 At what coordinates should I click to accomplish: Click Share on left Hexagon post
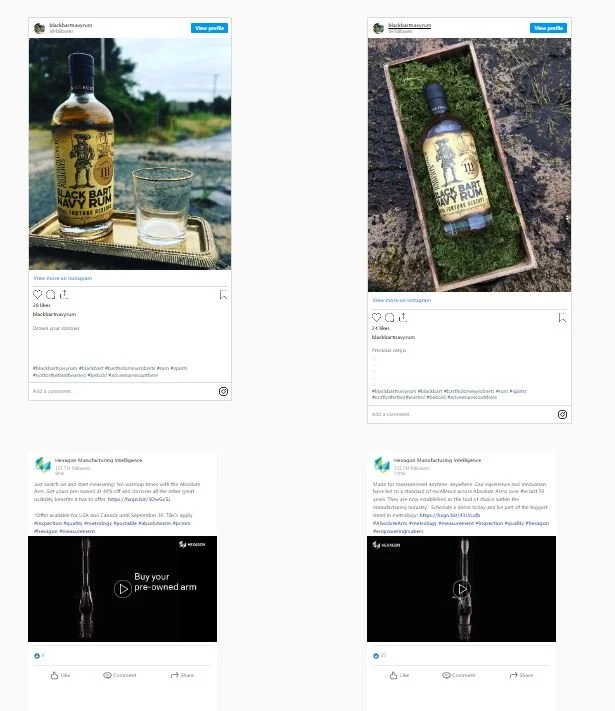click(x=182, y=675)
